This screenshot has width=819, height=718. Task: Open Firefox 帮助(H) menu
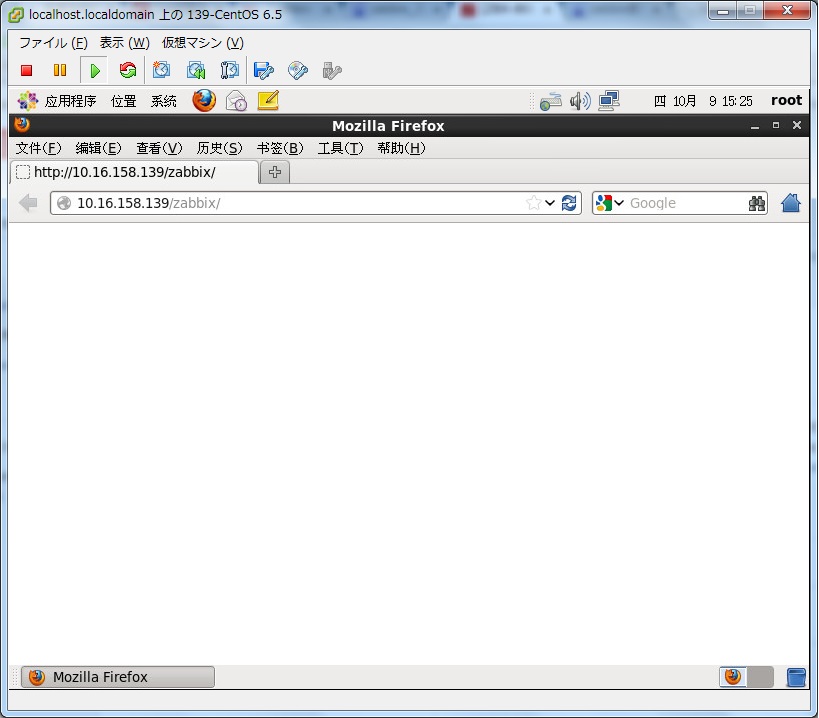pyautogui.click(x=401, y=148)
